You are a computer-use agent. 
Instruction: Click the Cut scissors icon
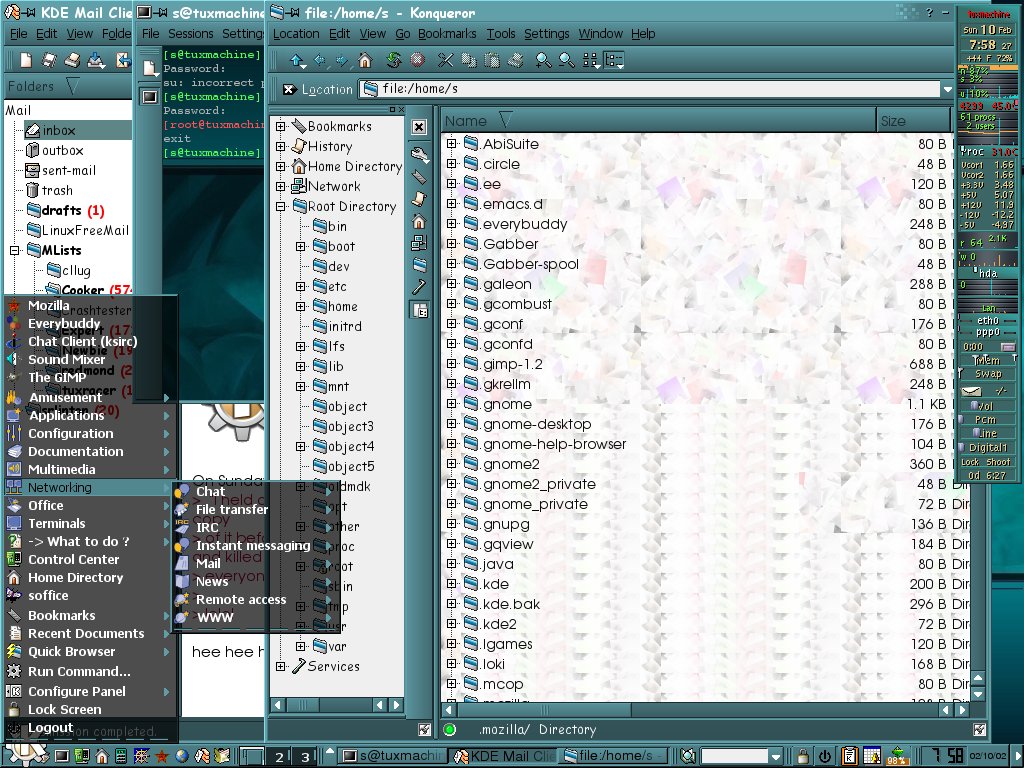click(x=445, y=61)
